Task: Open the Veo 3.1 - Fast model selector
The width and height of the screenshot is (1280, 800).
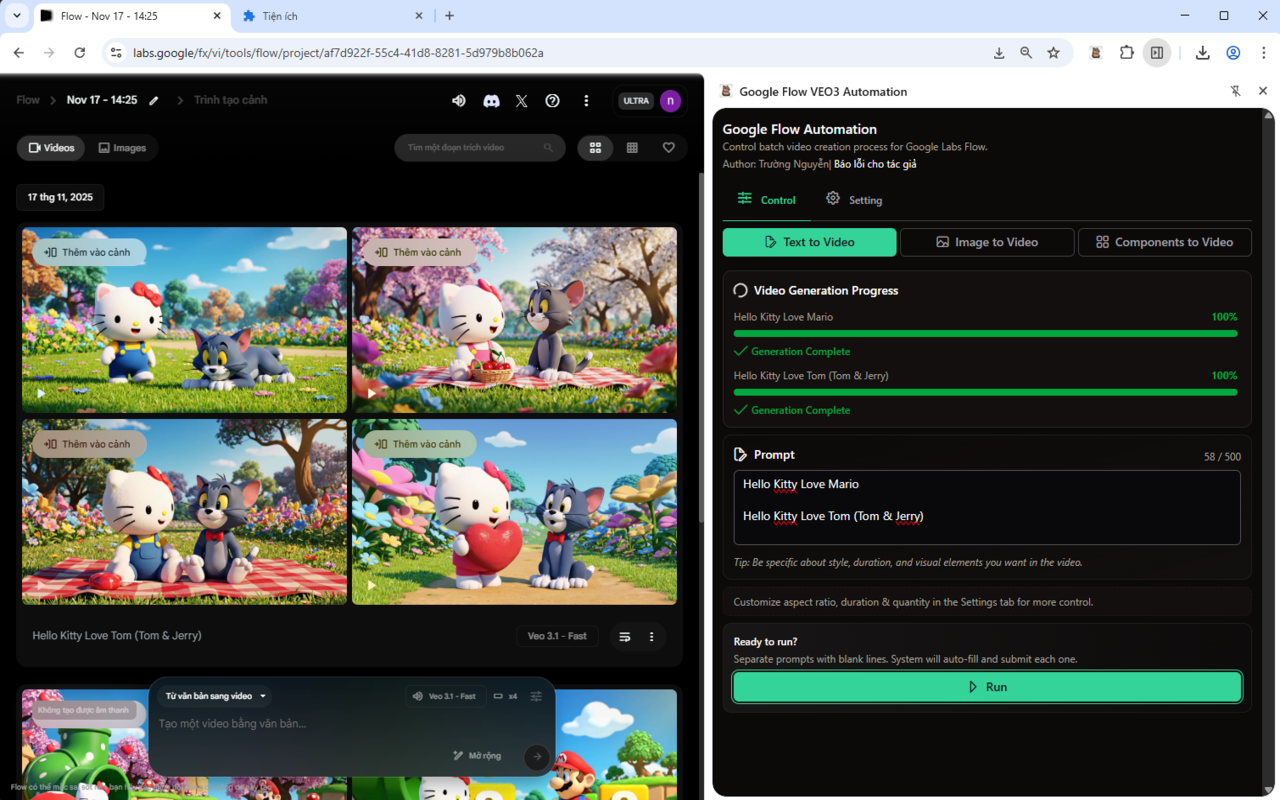Action: pos(445,696)
